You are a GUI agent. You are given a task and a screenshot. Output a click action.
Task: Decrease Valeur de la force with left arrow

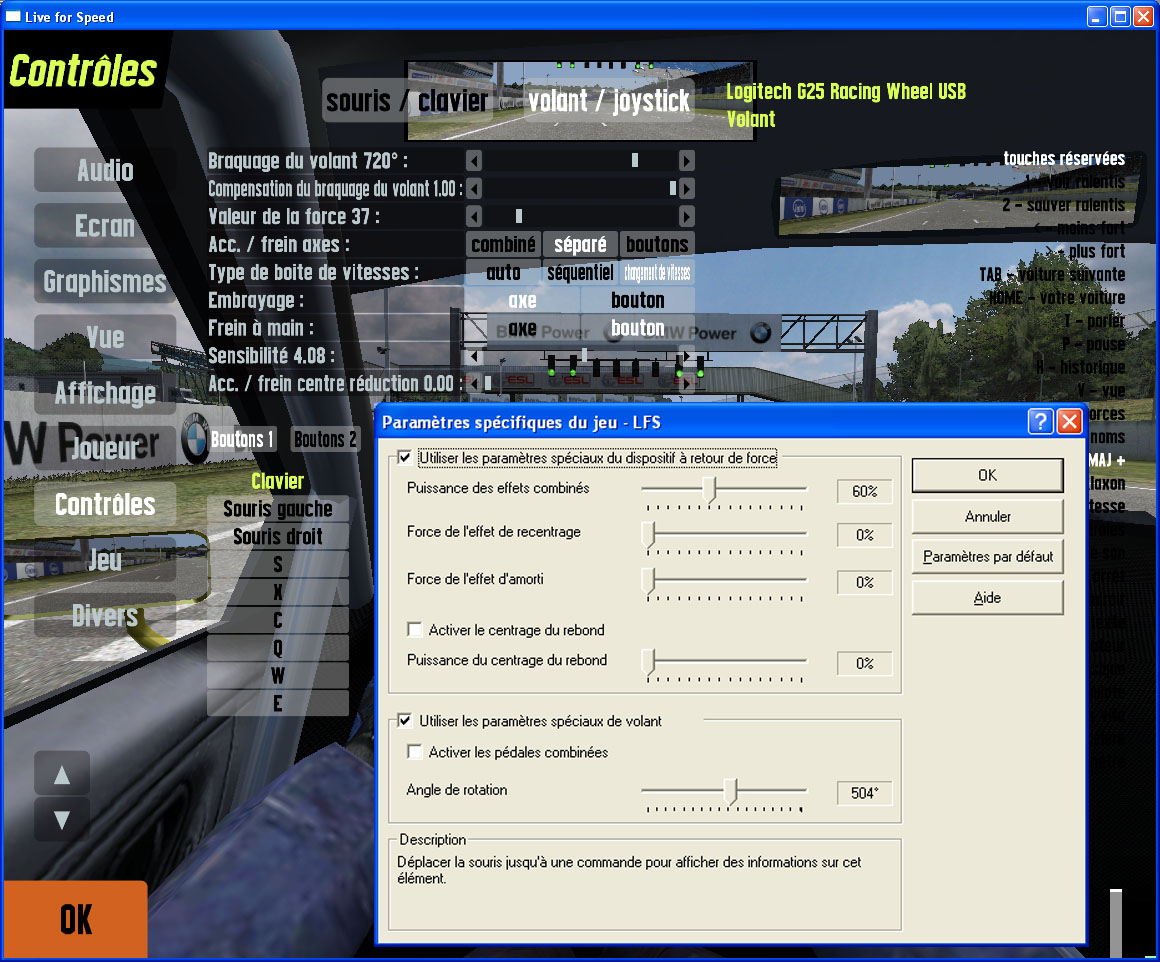(x=474, y=216)
